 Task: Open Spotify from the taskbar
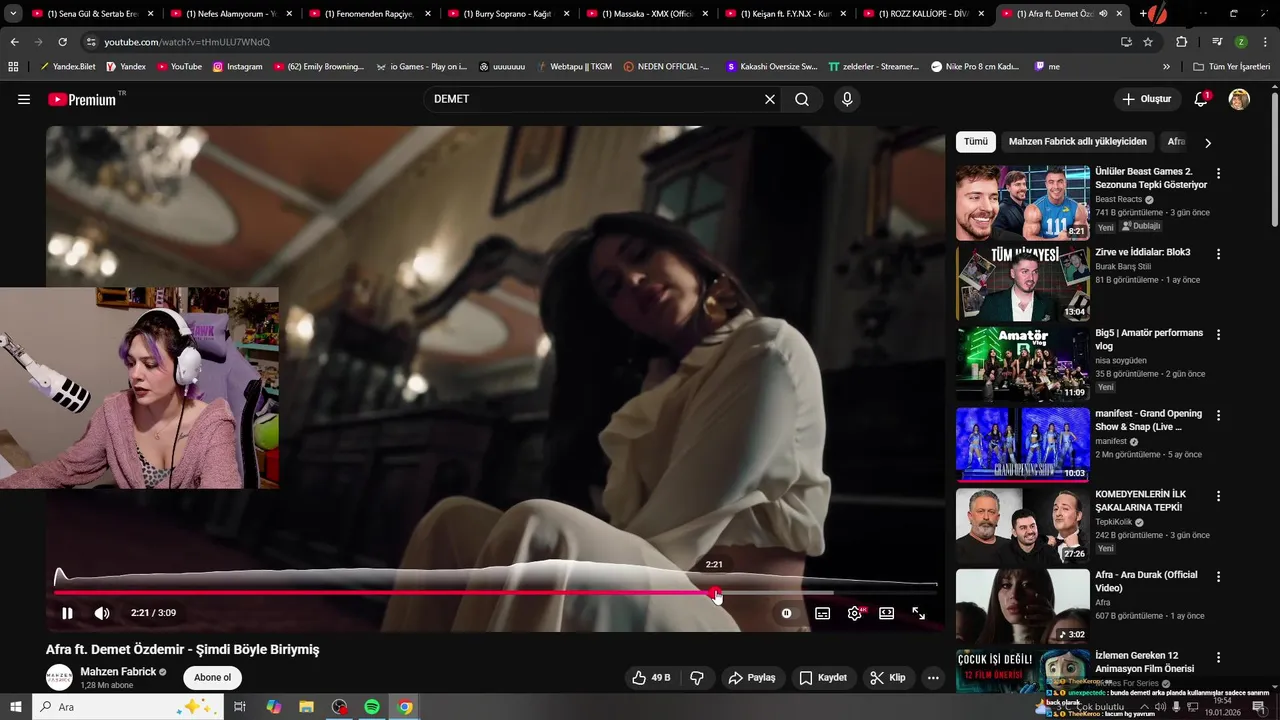[x=372, y=707]
